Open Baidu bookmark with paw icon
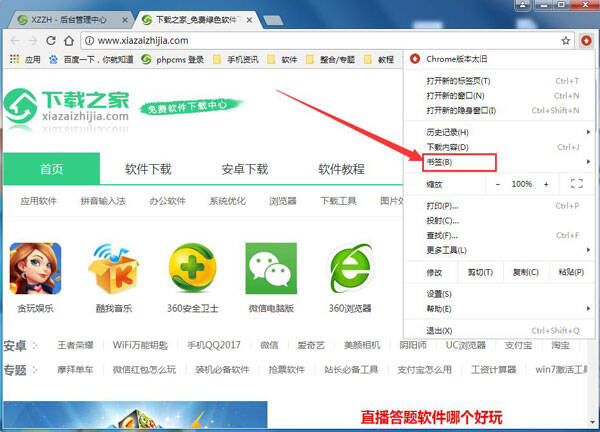 point(91,59)
